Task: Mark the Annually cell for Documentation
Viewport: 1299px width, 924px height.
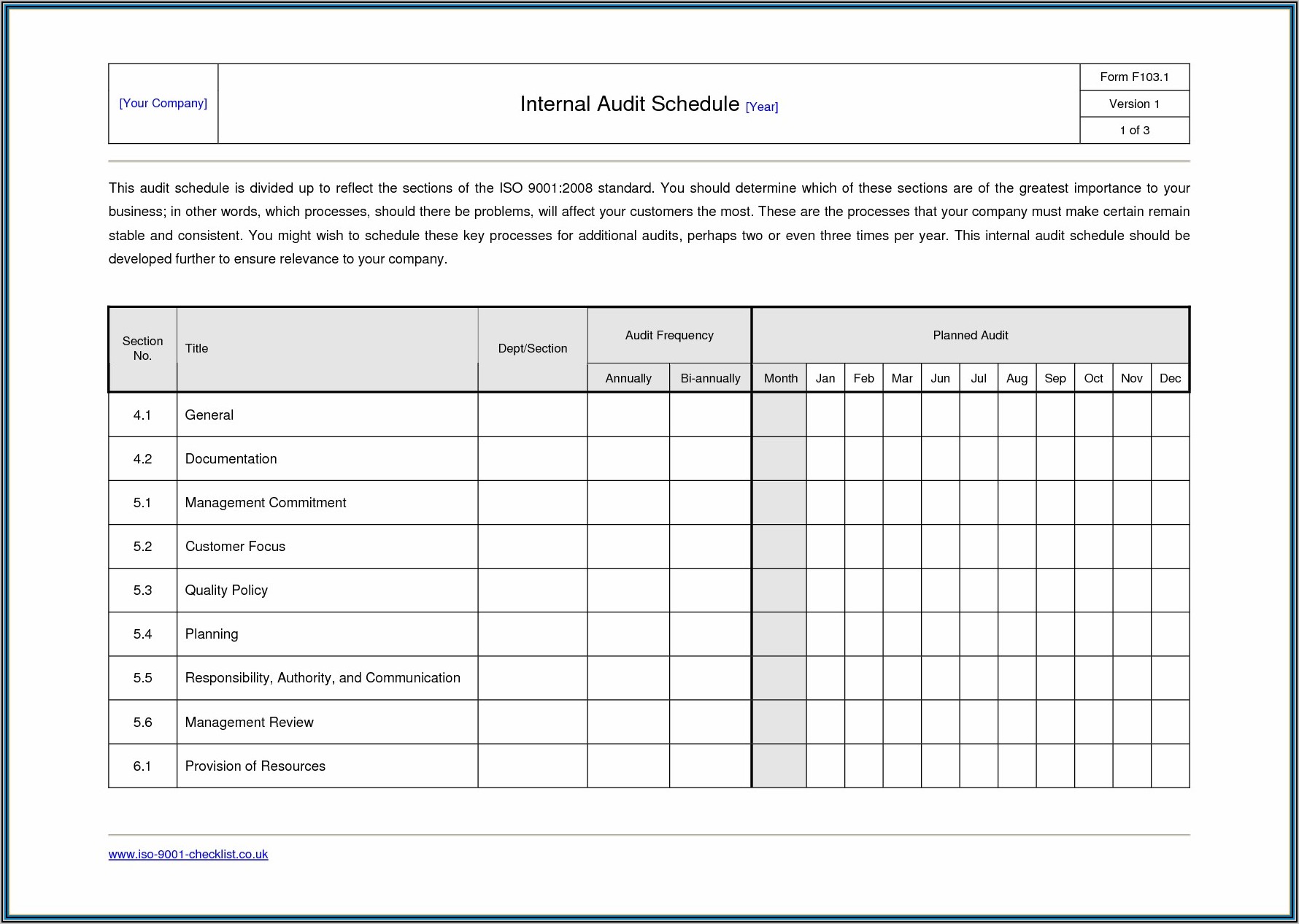Action: pos(628,458)
